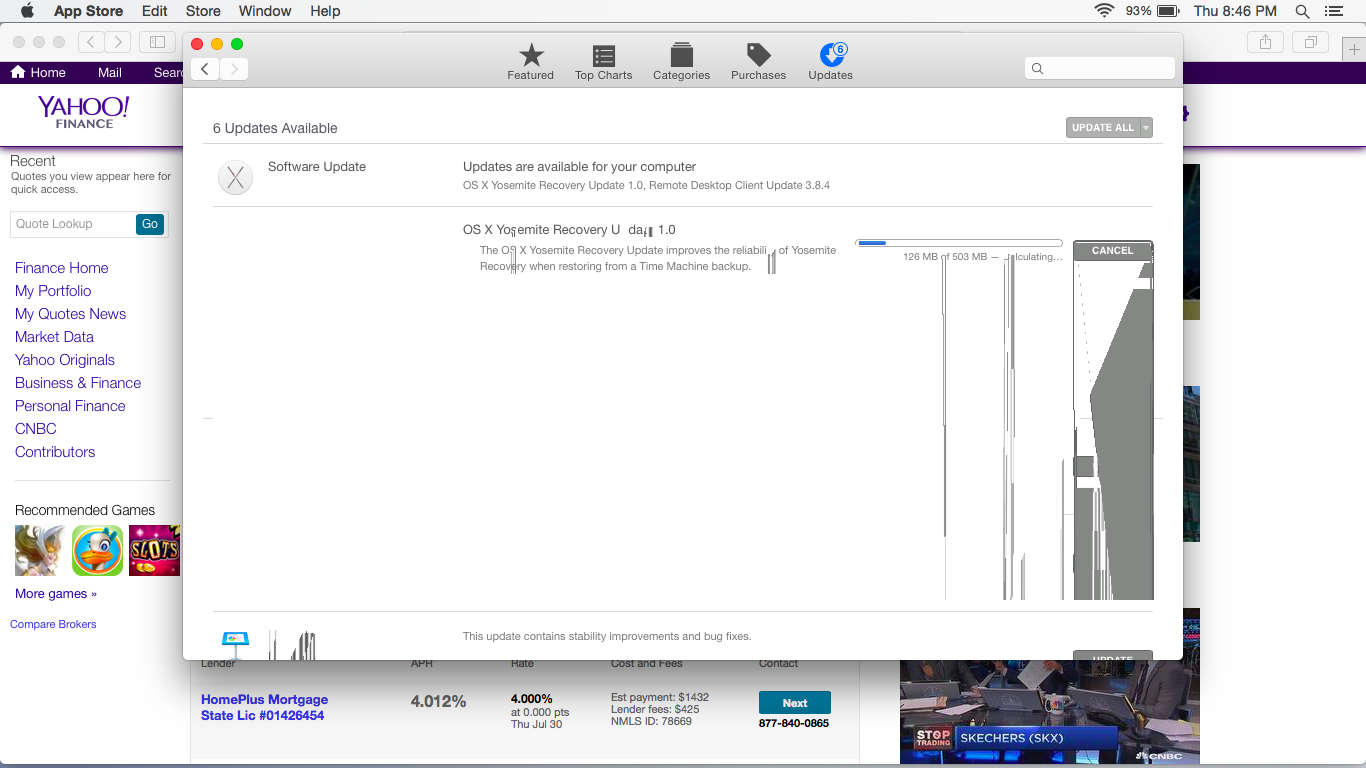Expand the Update All dropdown arrow
Image resolution: width=1366 pixels, height=768 pixels.
click(1146, 128)
